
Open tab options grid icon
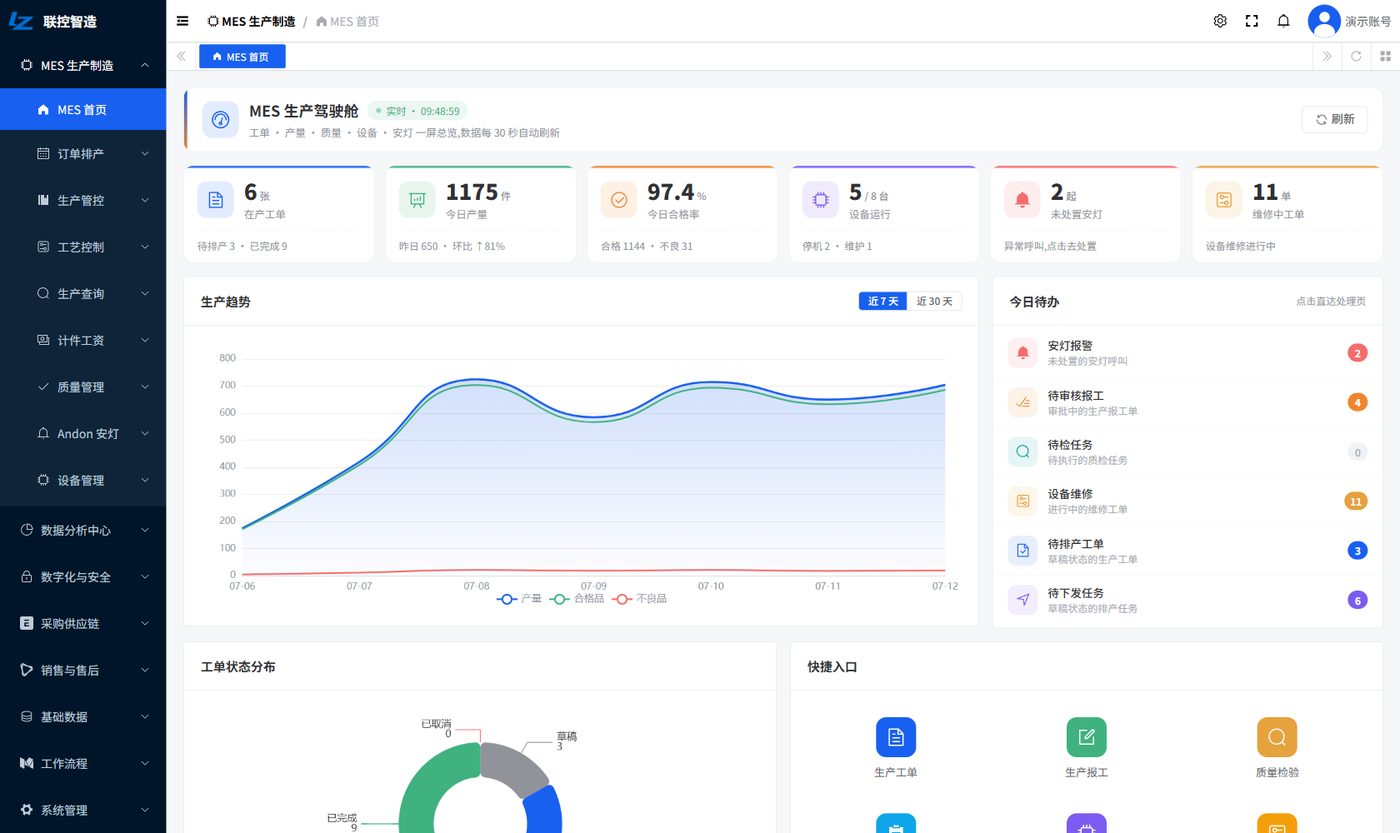pyautogui.click(x=1385, y=56)
